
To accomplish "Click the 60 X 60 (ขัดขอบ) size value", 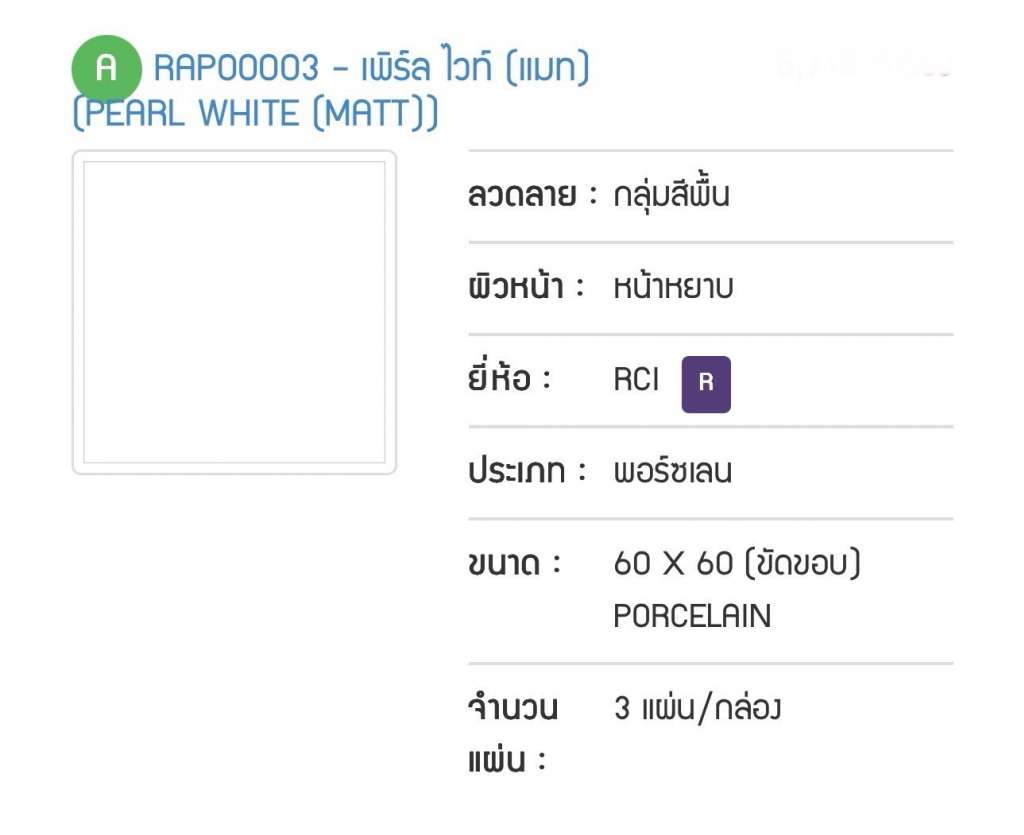I will coord(737,563).
